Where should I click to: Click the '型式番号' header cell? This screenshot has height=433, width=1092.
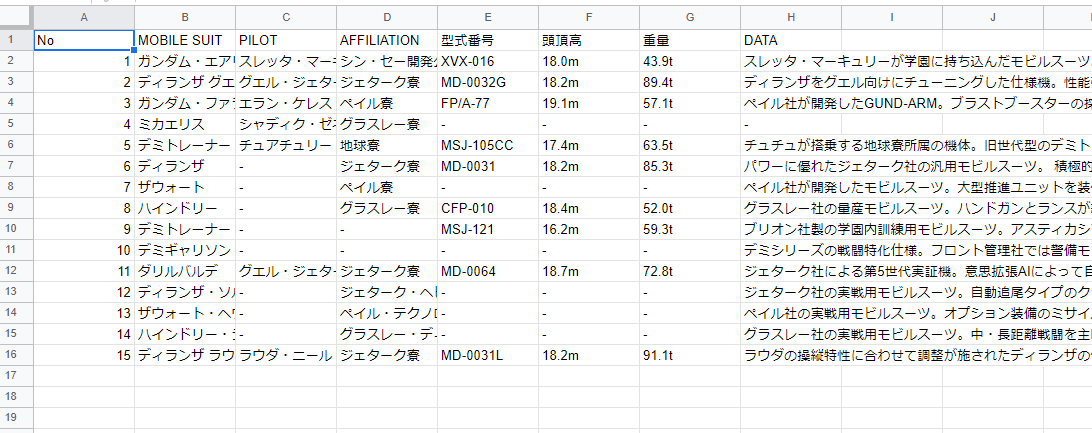click(488, 40)
